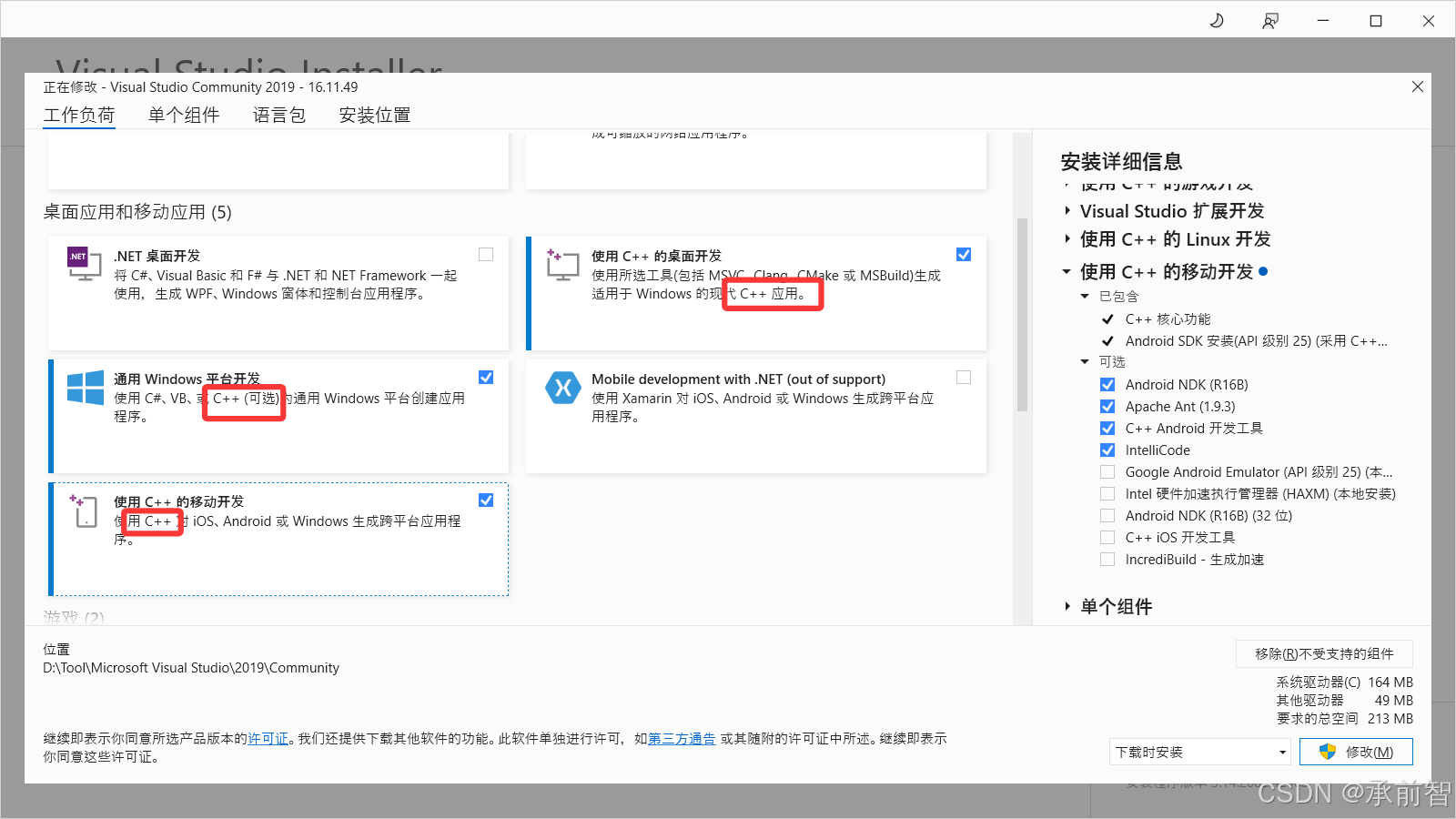
Task: Enable Google Android Emulator option
Action: 1107,472
